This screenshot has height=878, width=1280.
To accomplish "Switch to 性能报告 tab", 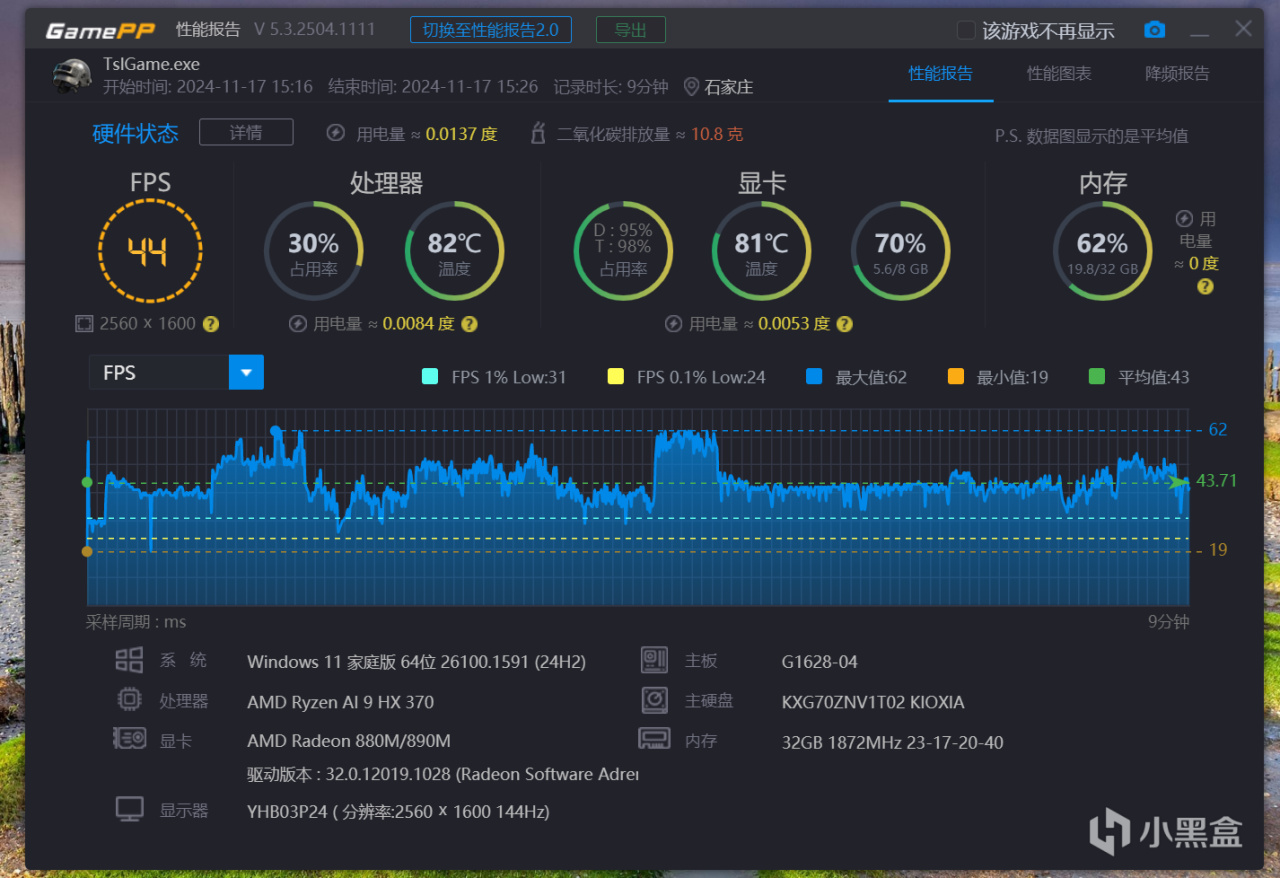I will point(940,73).
